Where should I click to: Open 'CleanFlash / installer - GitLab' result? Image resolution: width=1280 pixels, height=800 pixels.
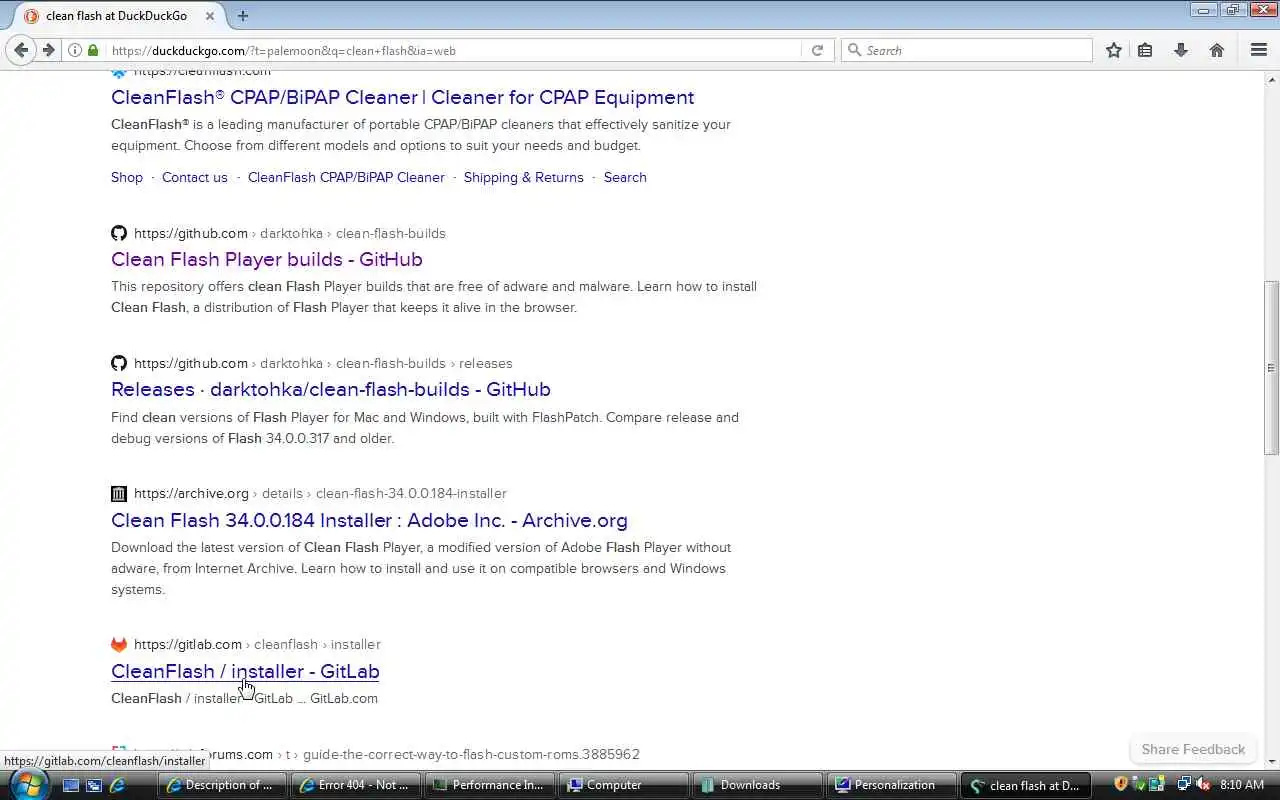(245, 671)
